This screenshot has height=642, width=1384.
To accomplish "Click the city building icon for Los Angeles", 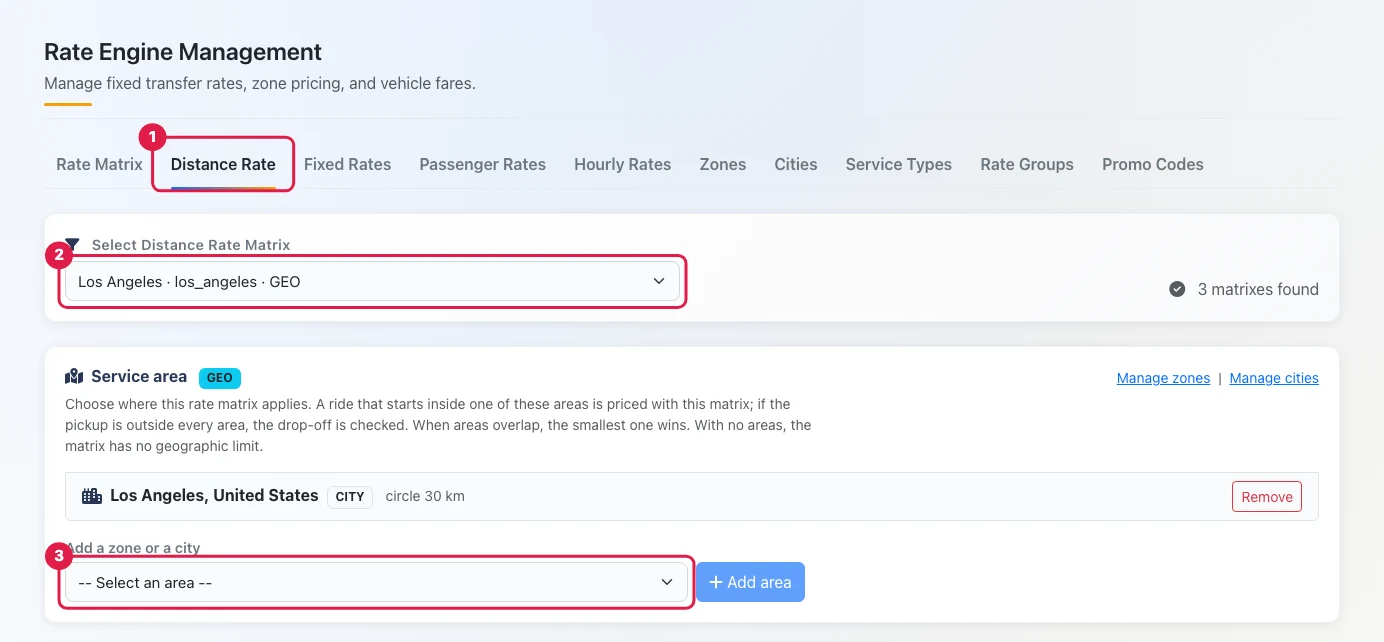I will click(92, 496).
